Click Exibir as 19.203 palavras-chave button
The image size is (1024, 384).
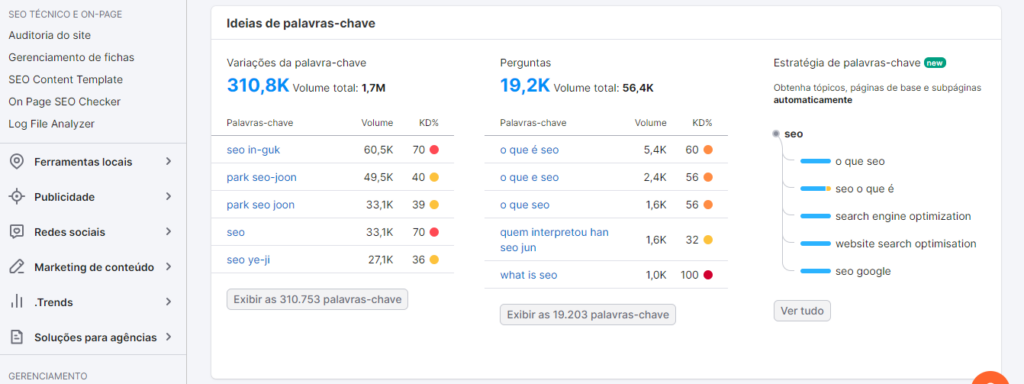588,315
